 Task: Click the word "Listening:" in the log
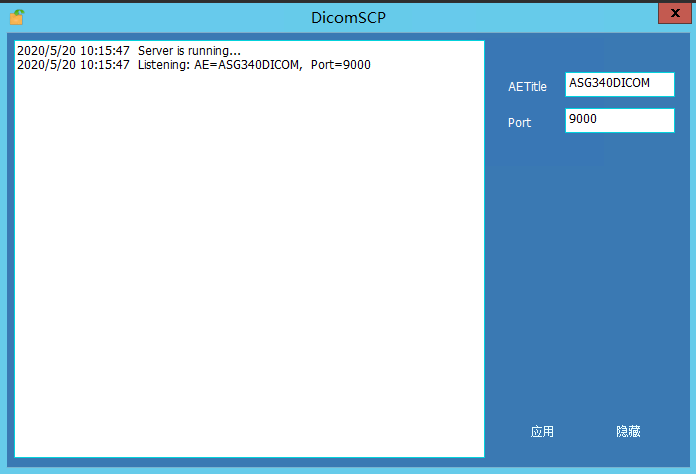click(x=163, y=65)
